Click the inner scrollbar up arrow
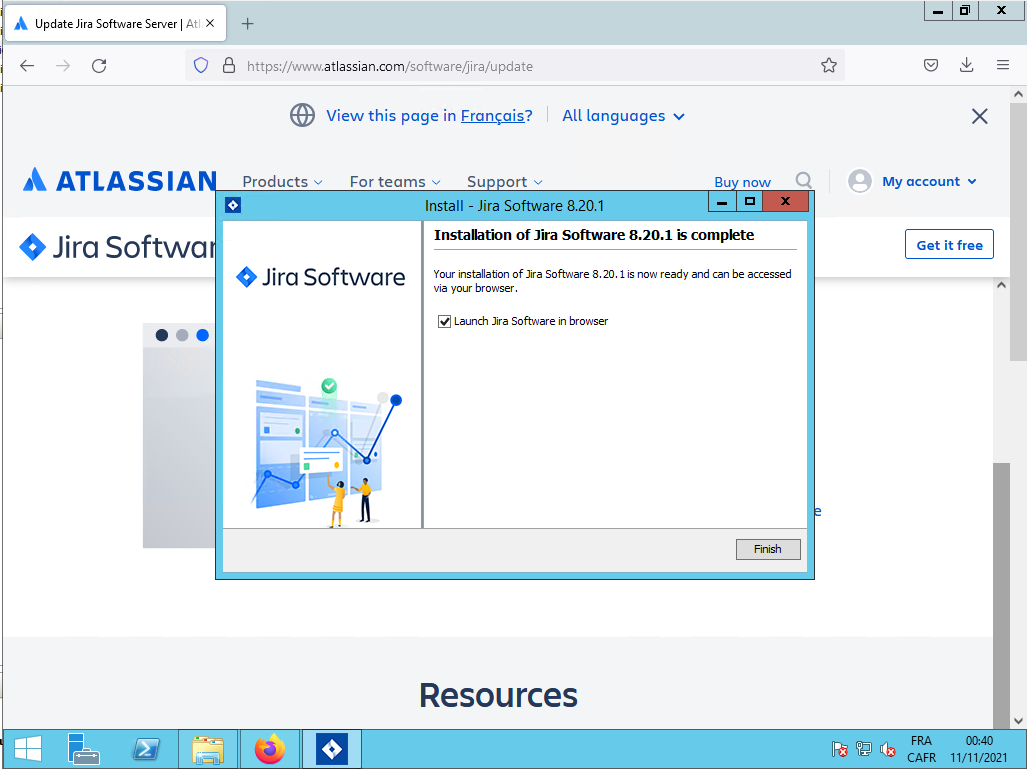Screen dimensions: 1027x769 1001,285
